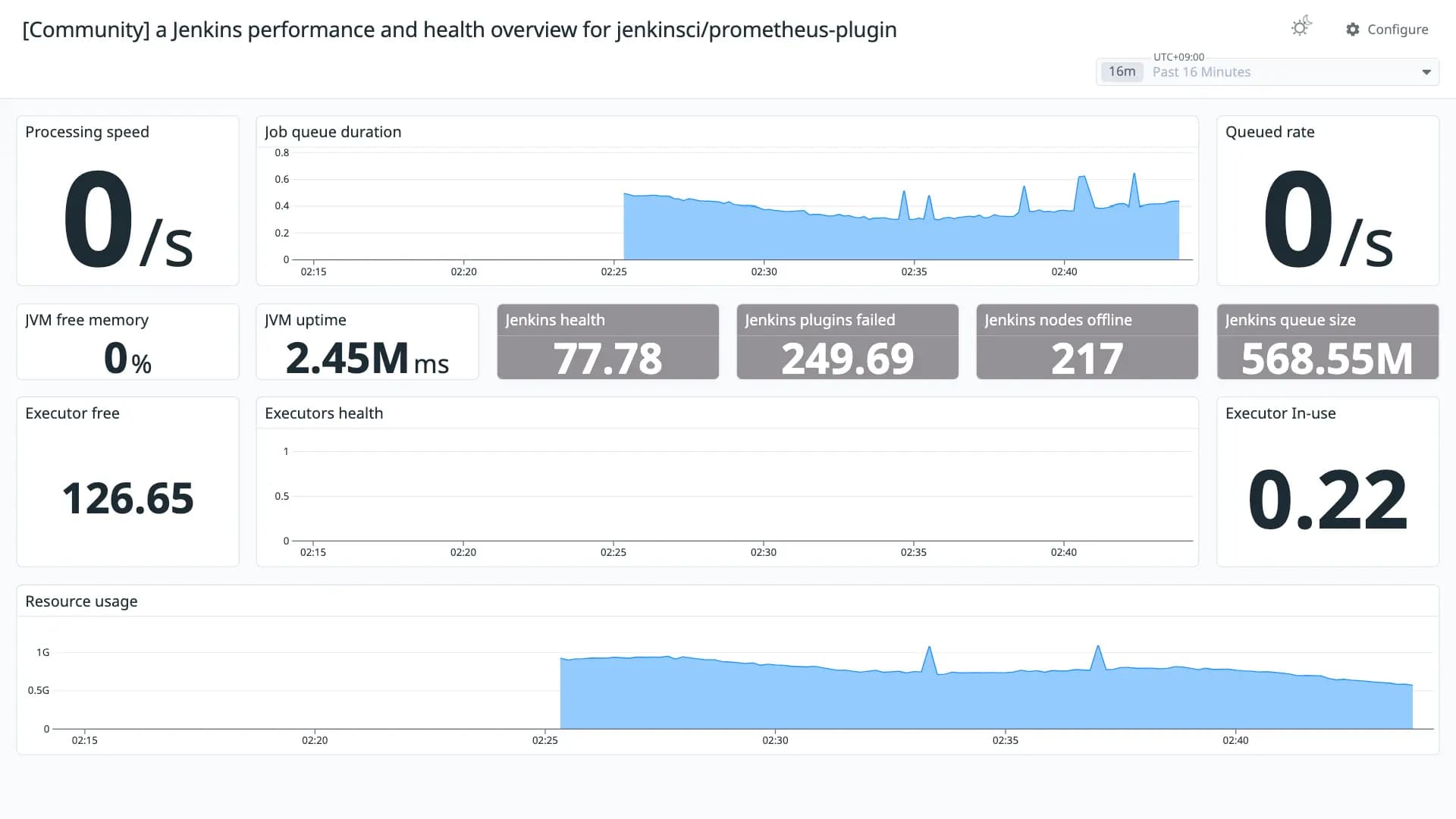Click 02:40 tick on Resource usage chart
Screen dimensions: 1456x819
(x=1235, y=740)
